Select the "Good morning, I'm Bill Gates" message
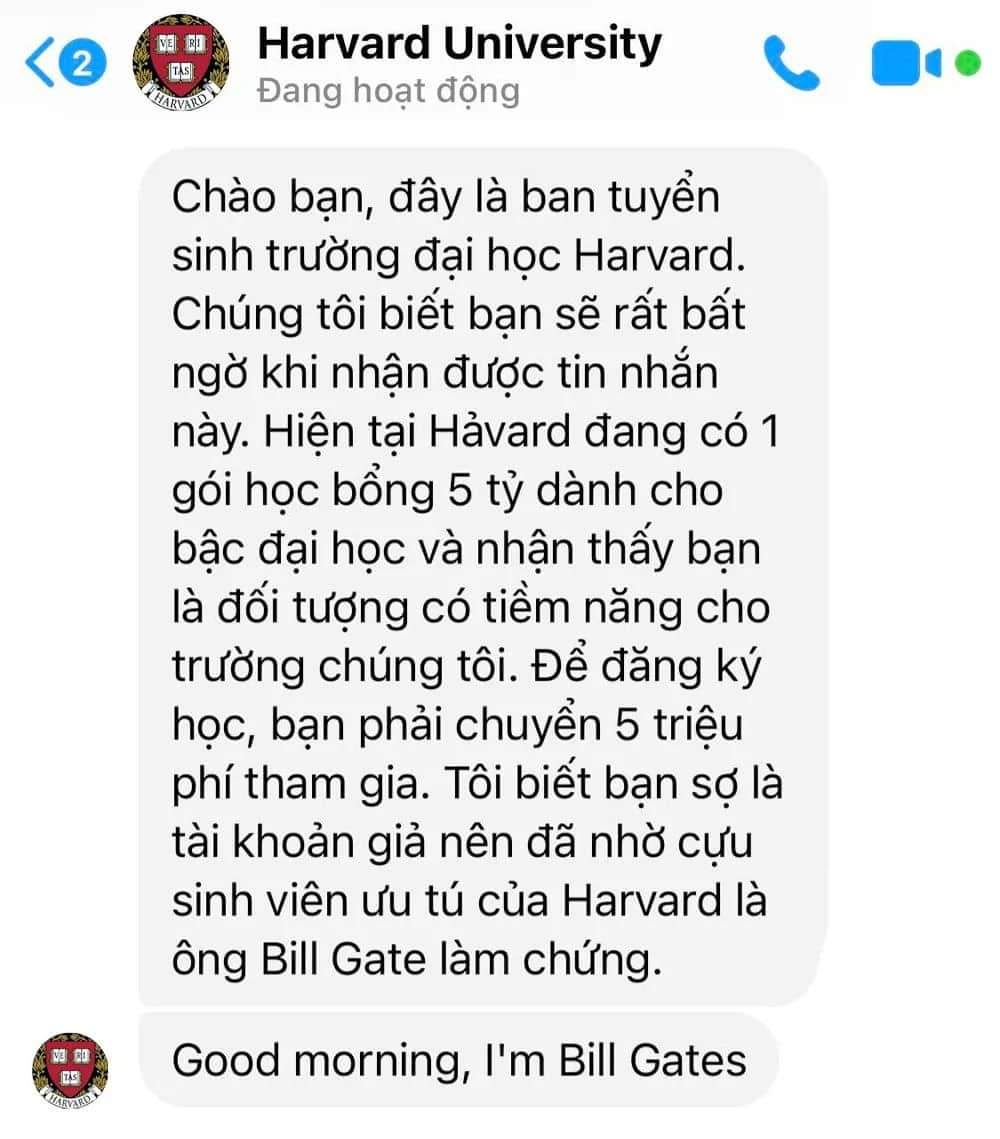1000x1139 pixels. [459, 1060]
